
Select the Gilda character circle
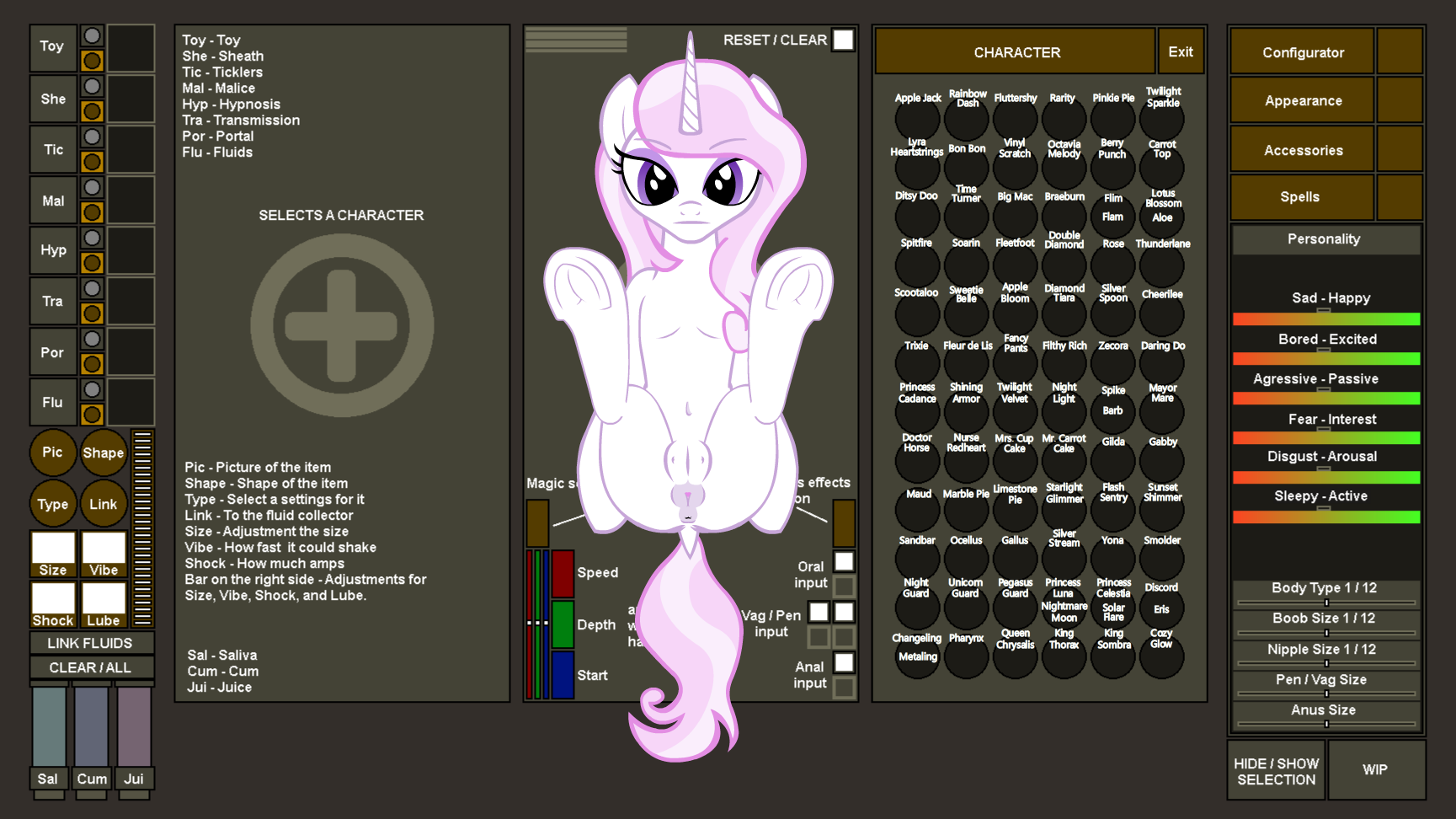[x=1113, y=461]
